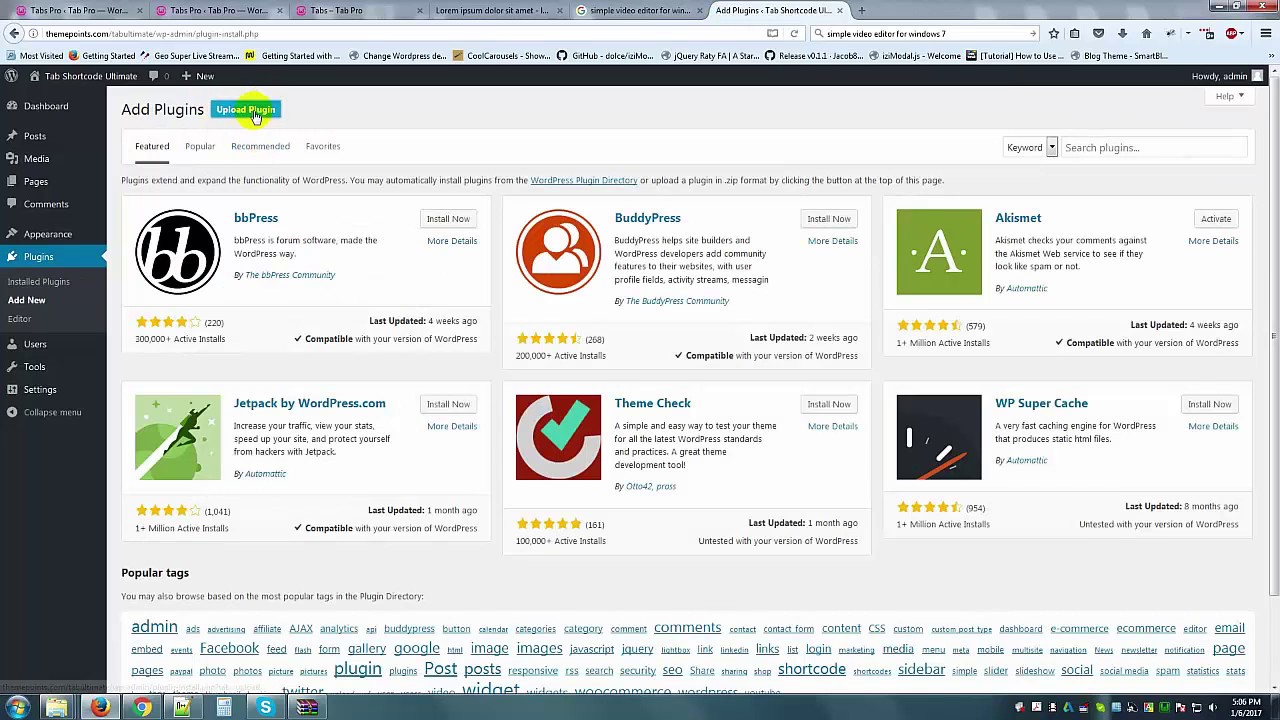Open a new browser tab with plus button
Viewport: 1280px width, 720px height.
861,10
